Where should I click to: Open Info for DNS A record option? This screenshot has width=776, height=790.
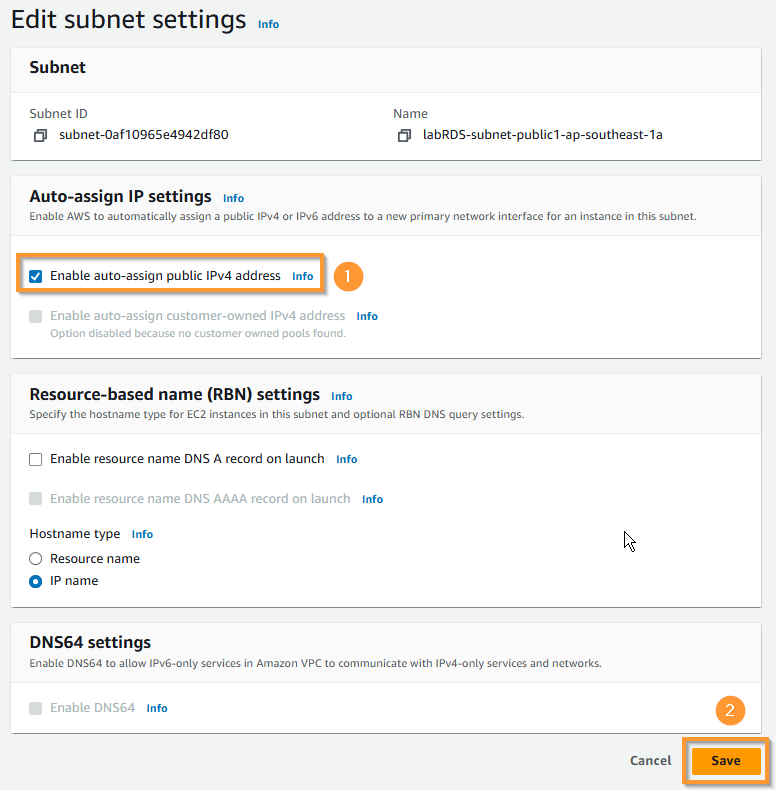click(346, 459)
